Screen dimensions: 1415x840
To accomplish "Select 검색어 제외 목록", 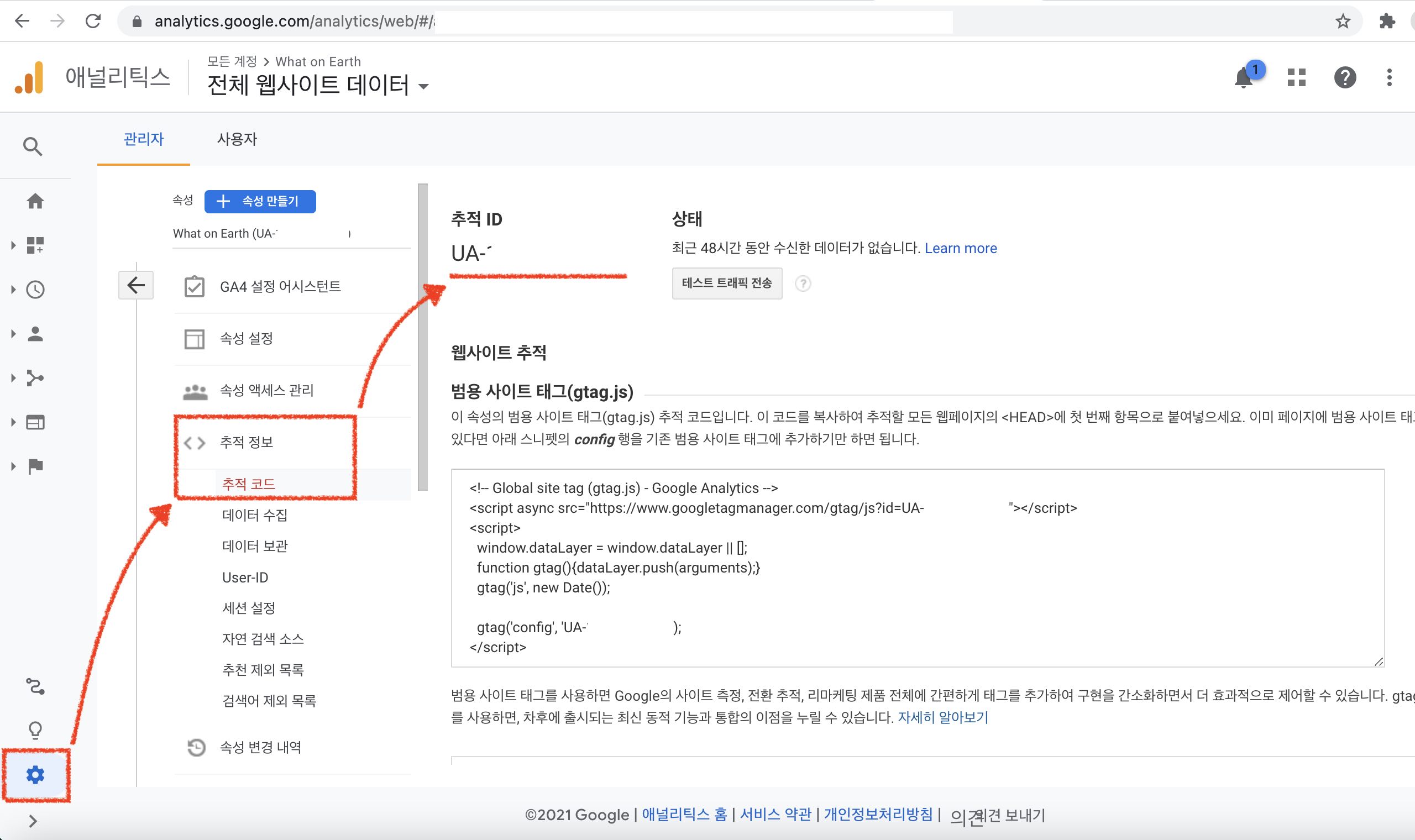I will (x=269, y=701).
